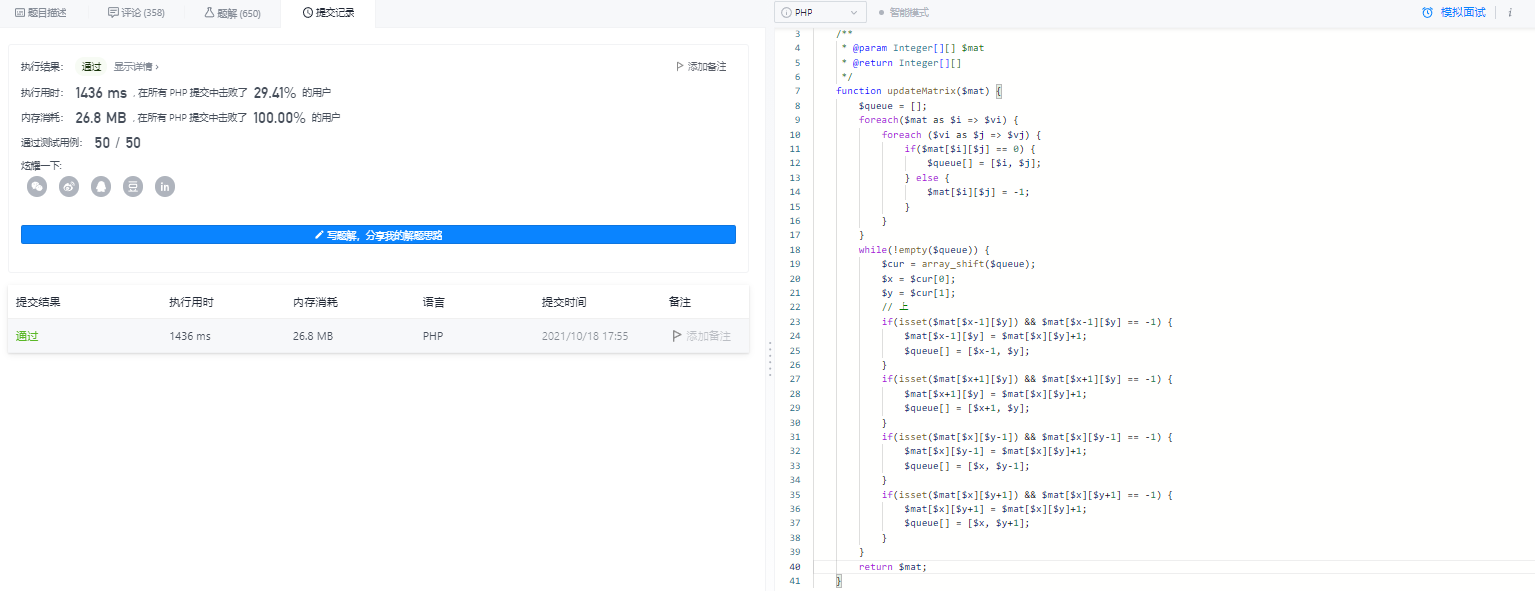The height and width of the screenshot is (591, 1535).
Task: Click the line 22 comment // 上
Action: click(894, 307)
